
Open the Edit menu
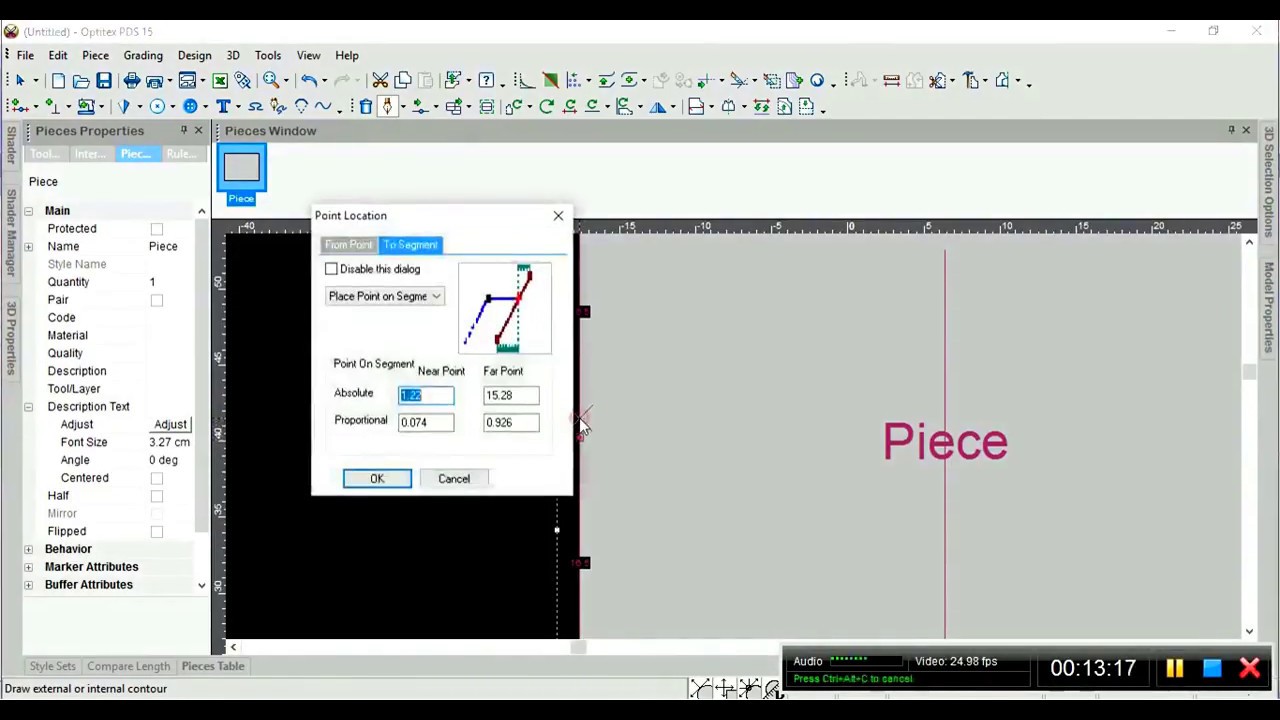pos(58,55)
